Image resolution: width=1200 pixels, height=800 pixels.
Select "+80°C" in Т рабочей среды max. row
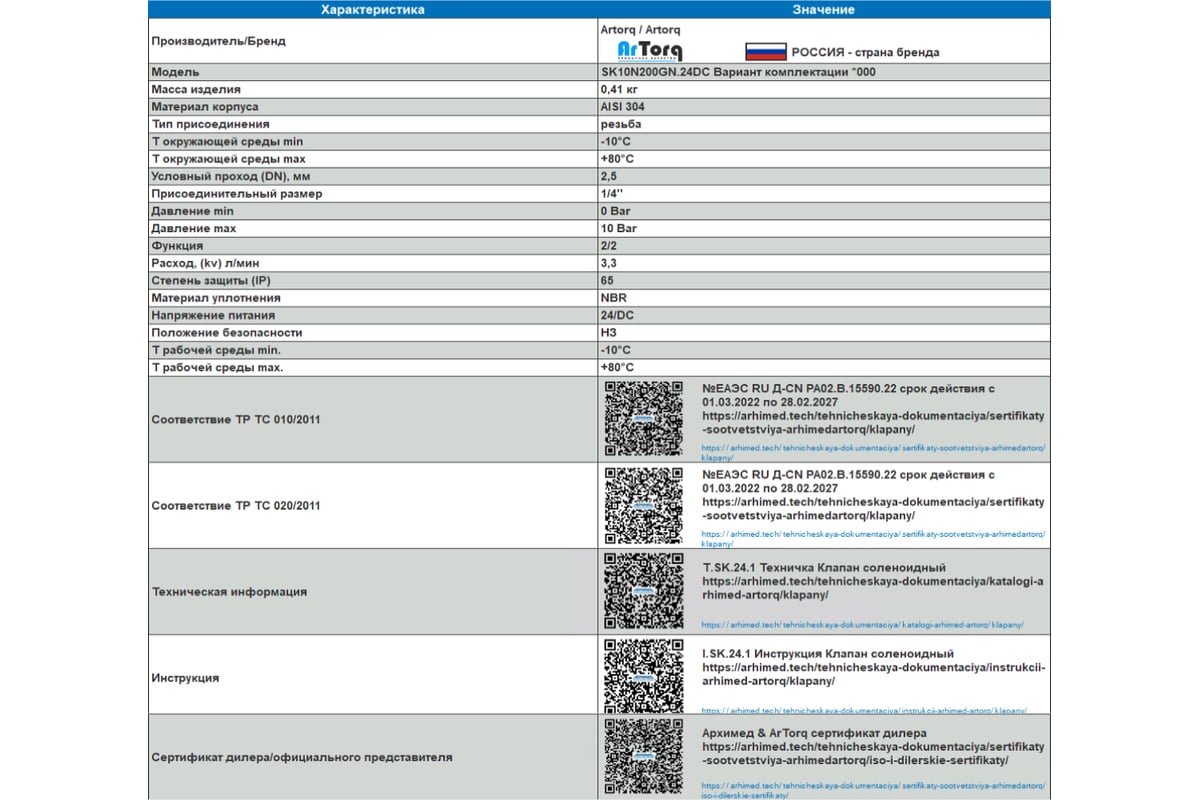coord(617,367)
